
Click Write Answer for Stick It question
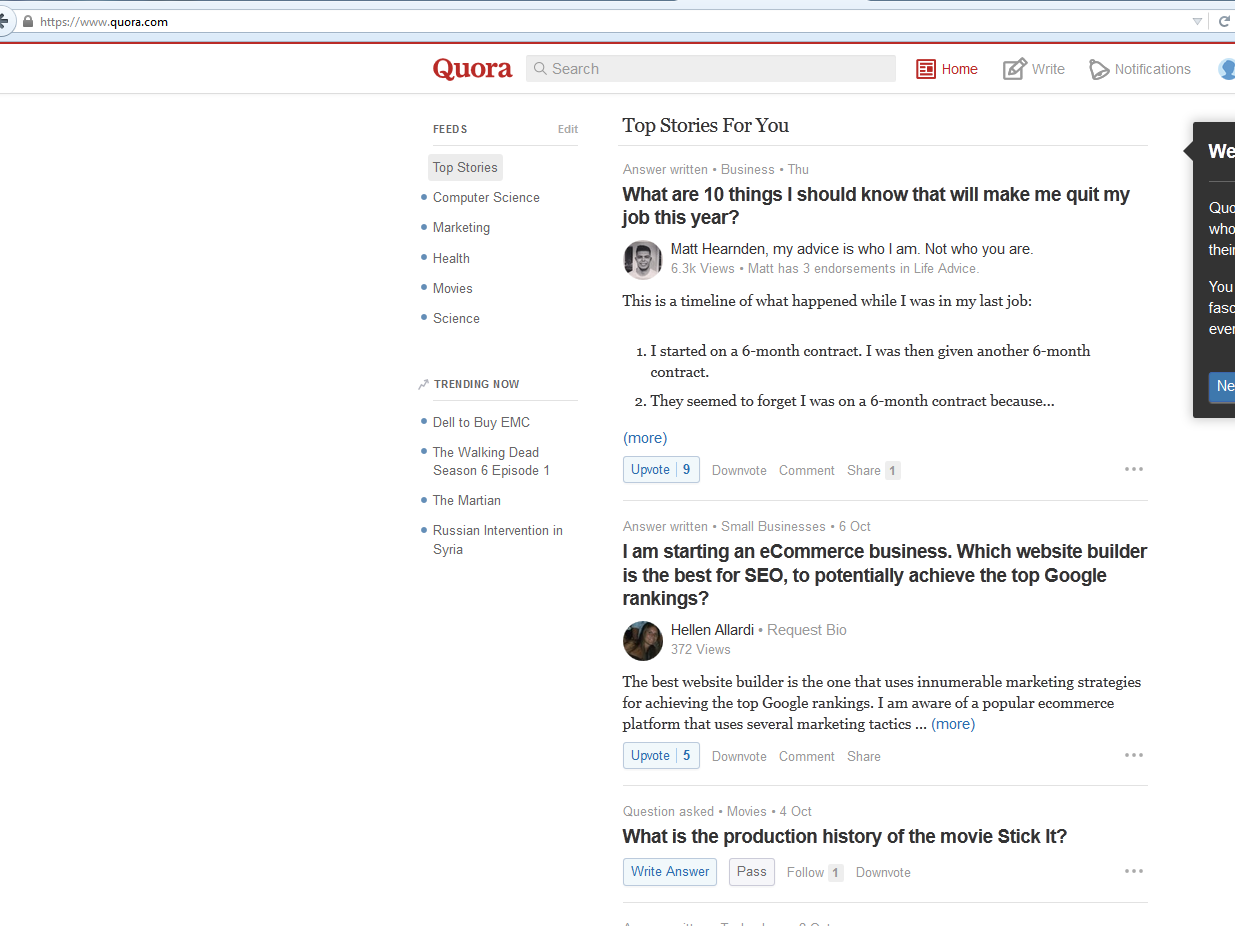pos(670,872)
